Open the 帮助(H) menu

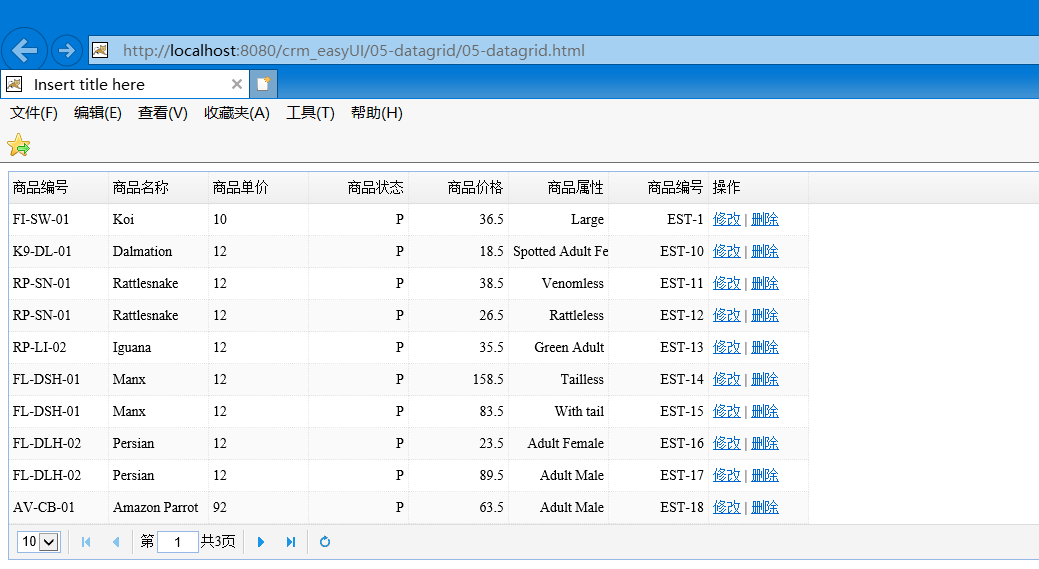point(376,113)
